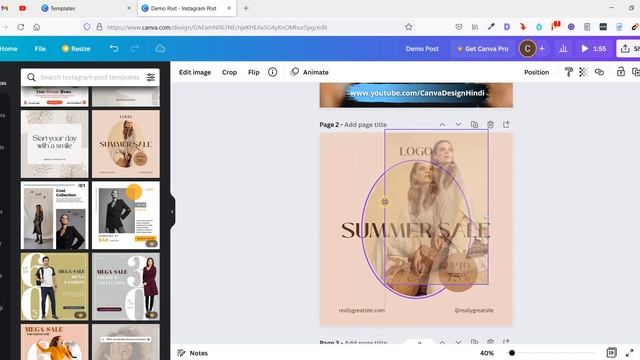Choose the template with yellow circle and black suit
The image size is (640, 360).
tap(126, 215)
